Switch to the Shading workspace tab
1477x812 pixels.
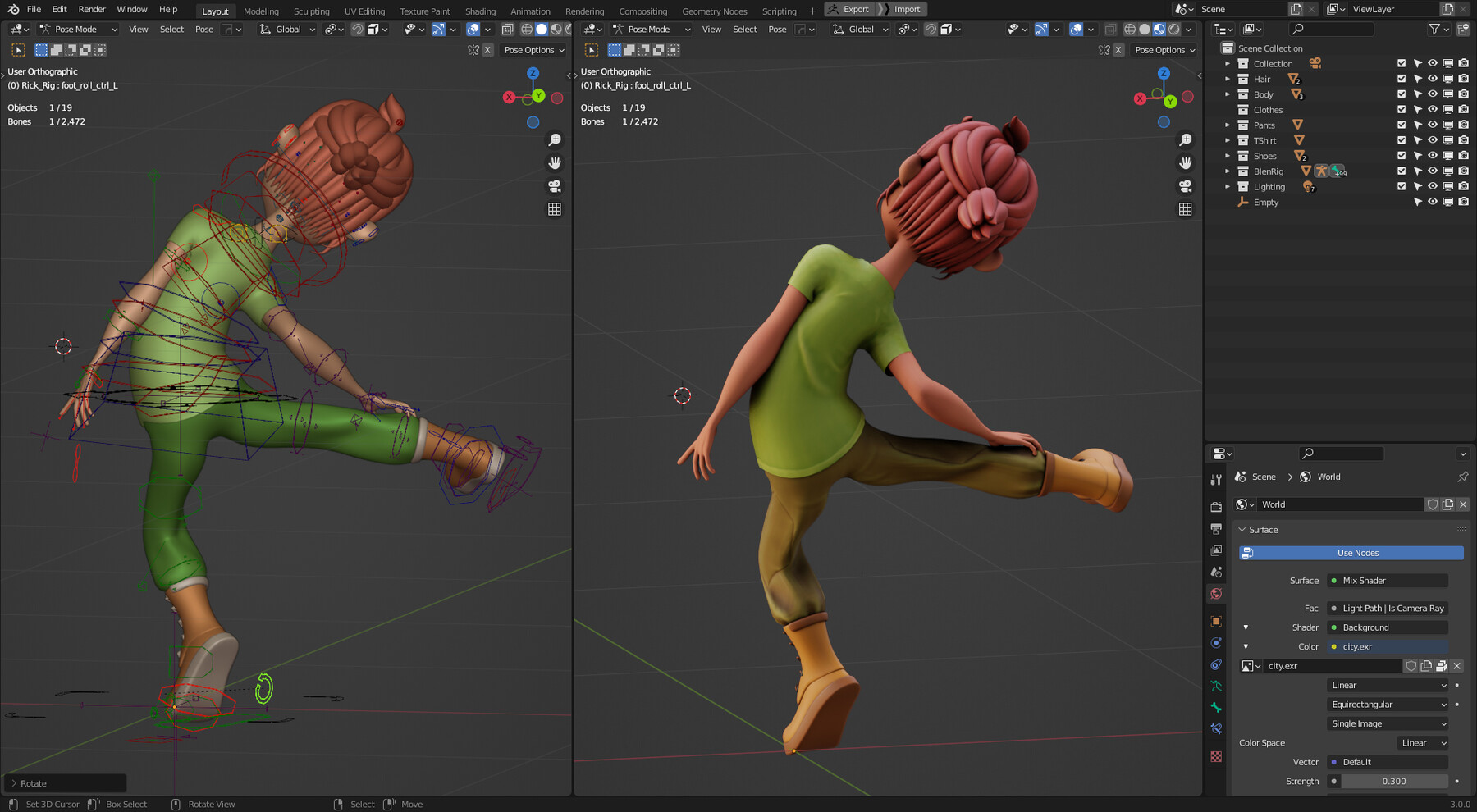480,11
